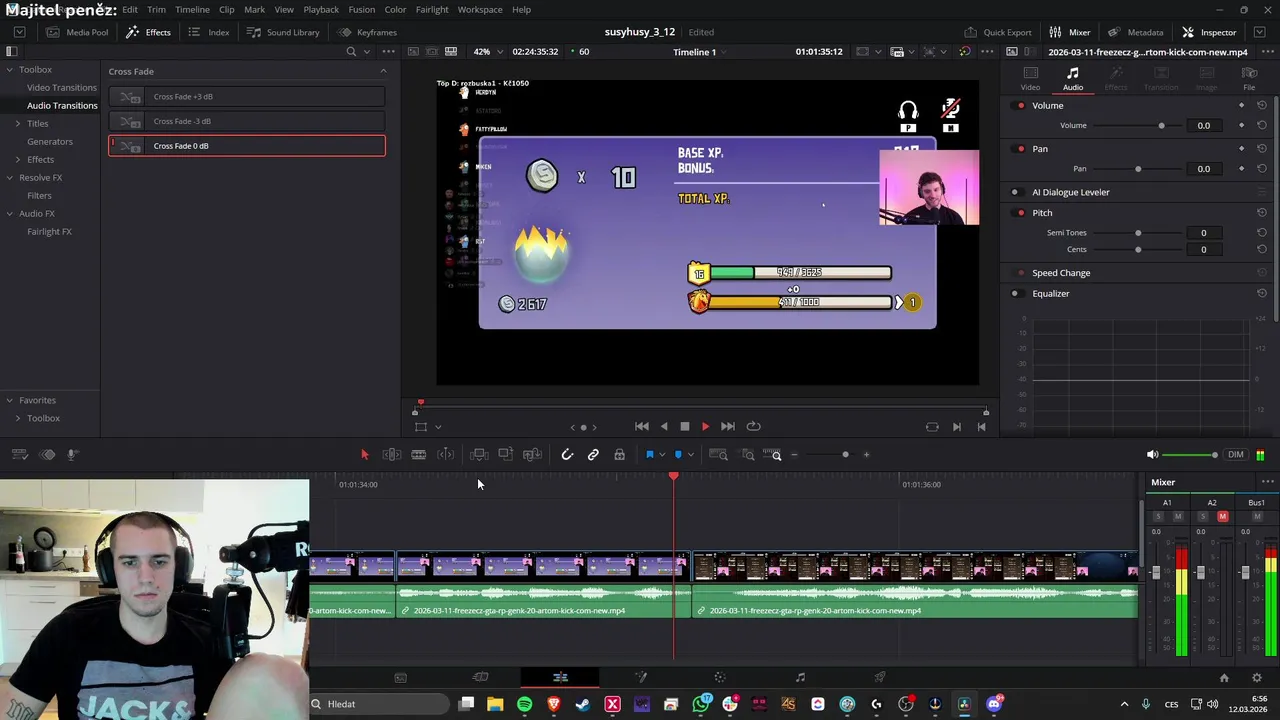Collapse the Audio FX category

tap(9, 214)
